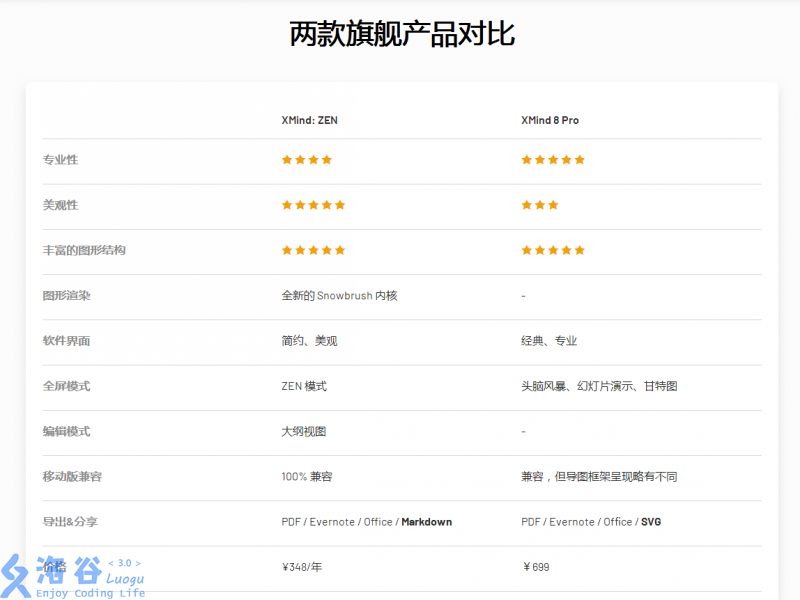Click the cell 简约、美观
The image size is (800, 600).
tap(309, 341)
